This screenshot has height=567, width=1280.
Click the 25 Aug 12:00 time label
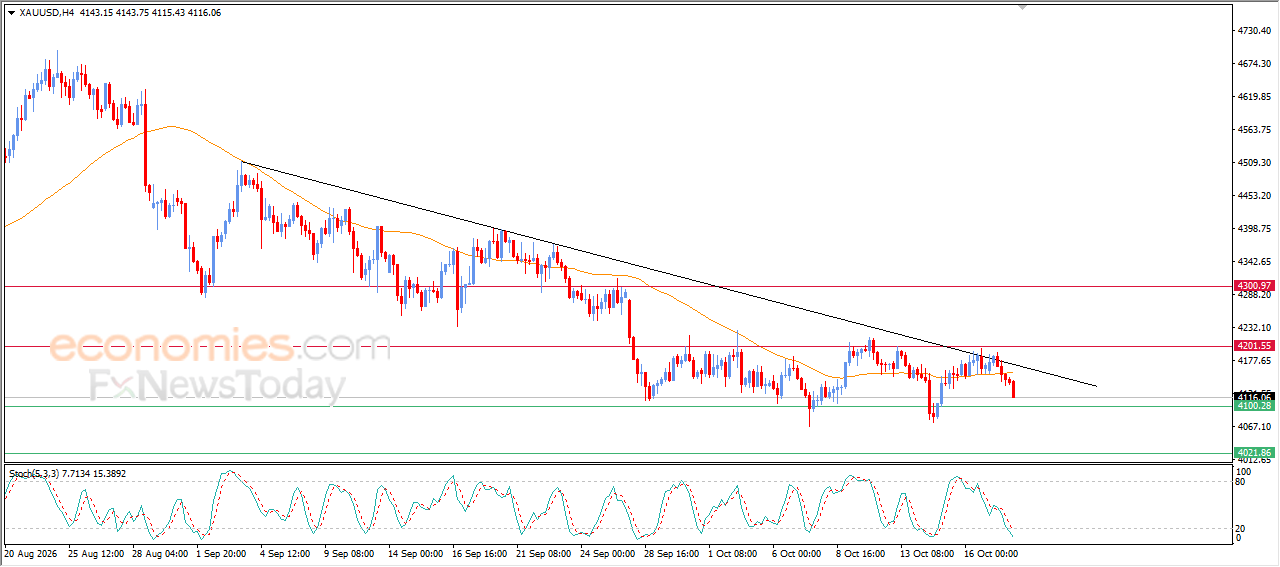pyautogui.click(x=95, y=553)
